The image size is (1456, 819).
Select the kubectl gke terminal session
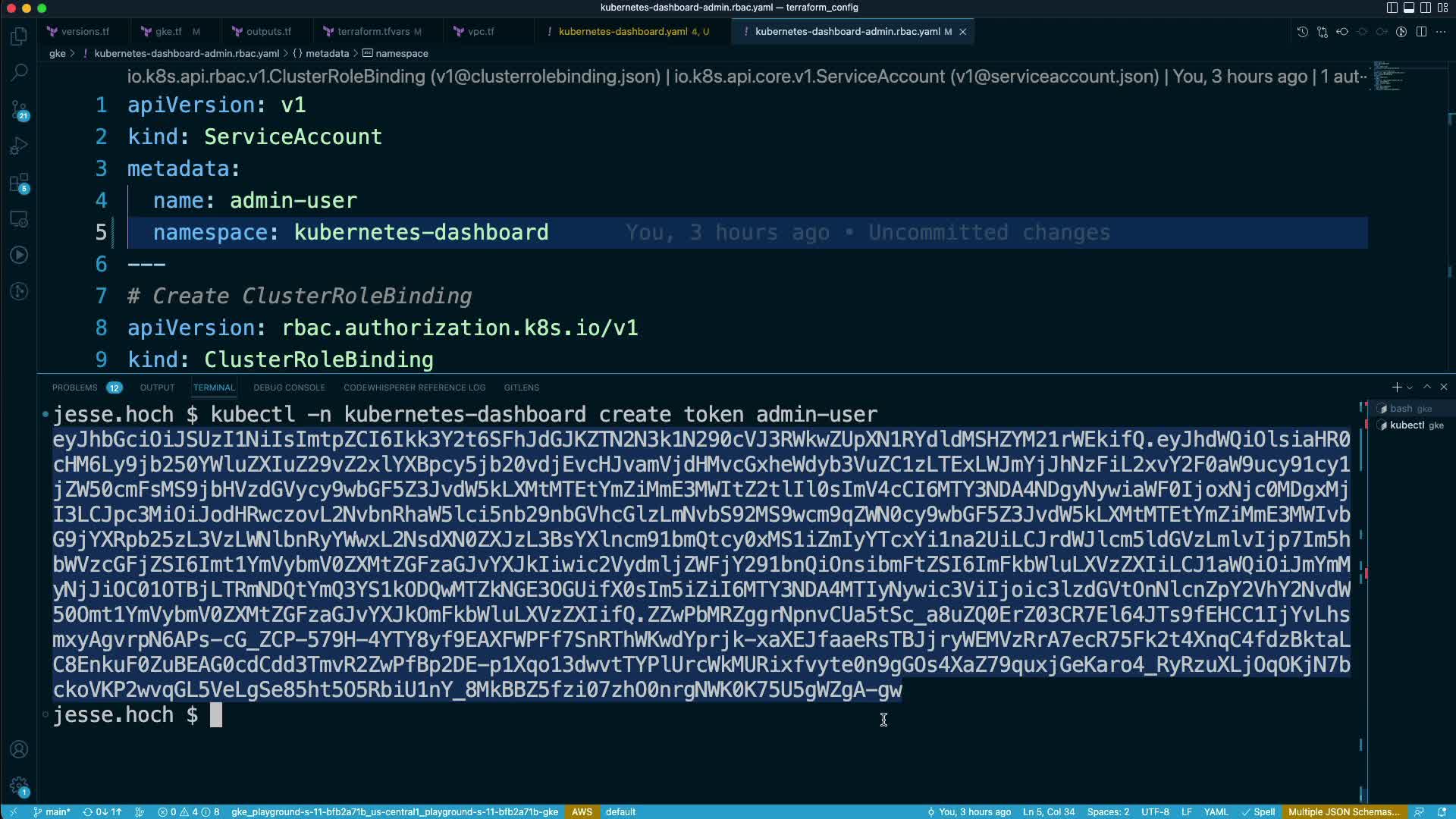[1410, 425]
